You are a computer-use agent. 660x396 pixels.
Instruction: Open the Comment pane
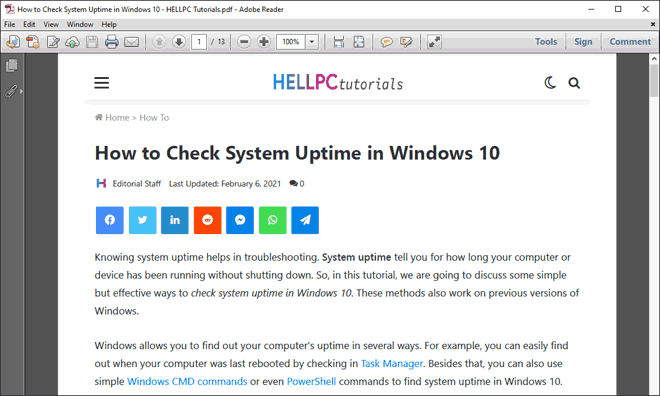(630, 42)
